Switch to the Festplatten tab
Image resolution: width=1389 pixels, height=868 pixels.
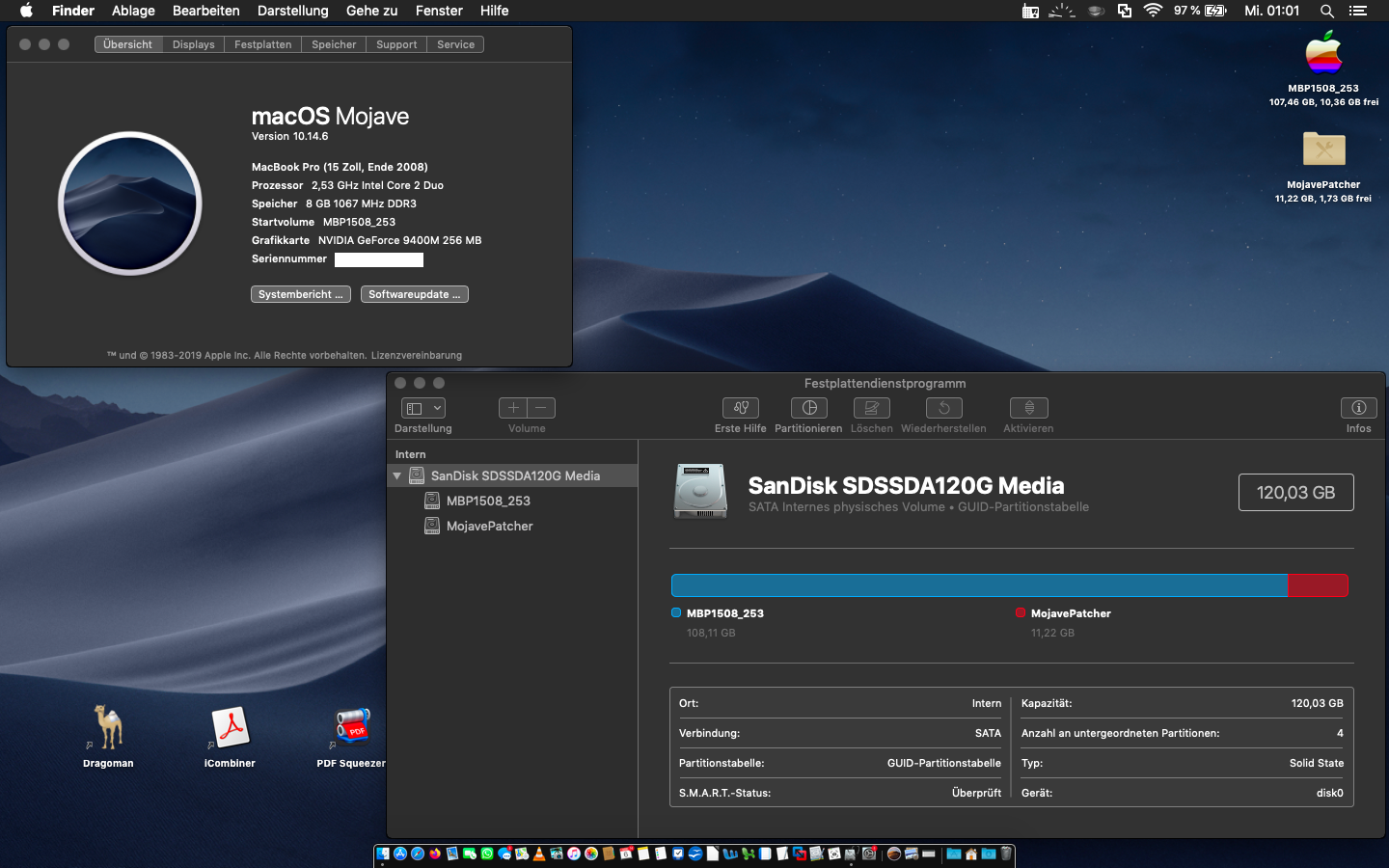(x=262, y=44)
